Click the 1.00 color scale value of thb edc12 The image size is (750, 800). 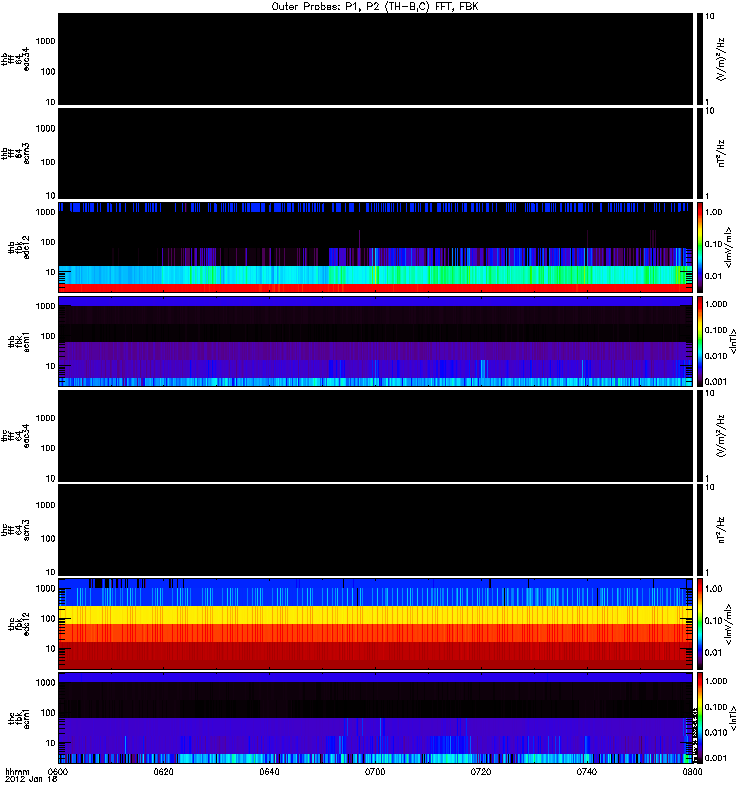pos(713,212)
